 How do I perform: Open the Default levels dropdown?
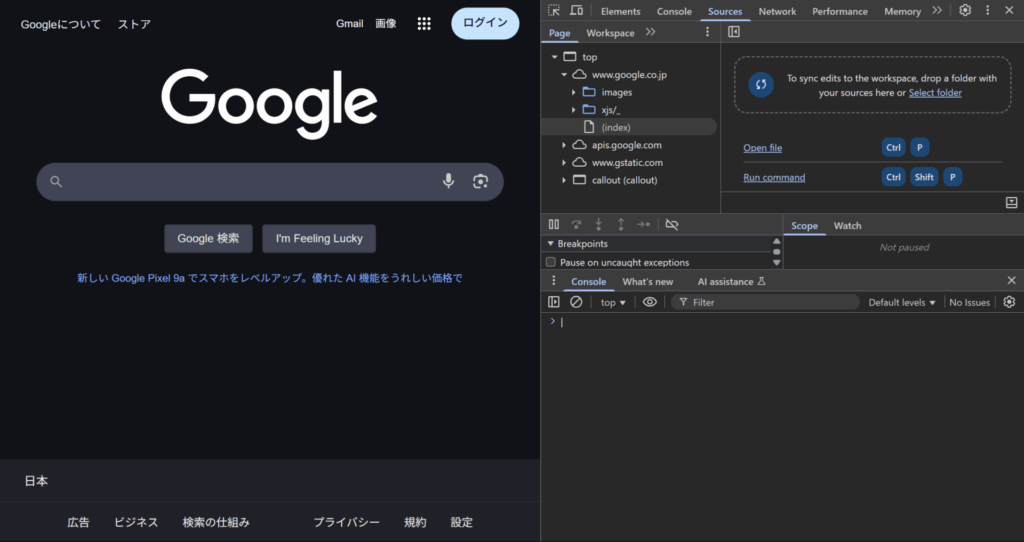click(x=902, y=302)
